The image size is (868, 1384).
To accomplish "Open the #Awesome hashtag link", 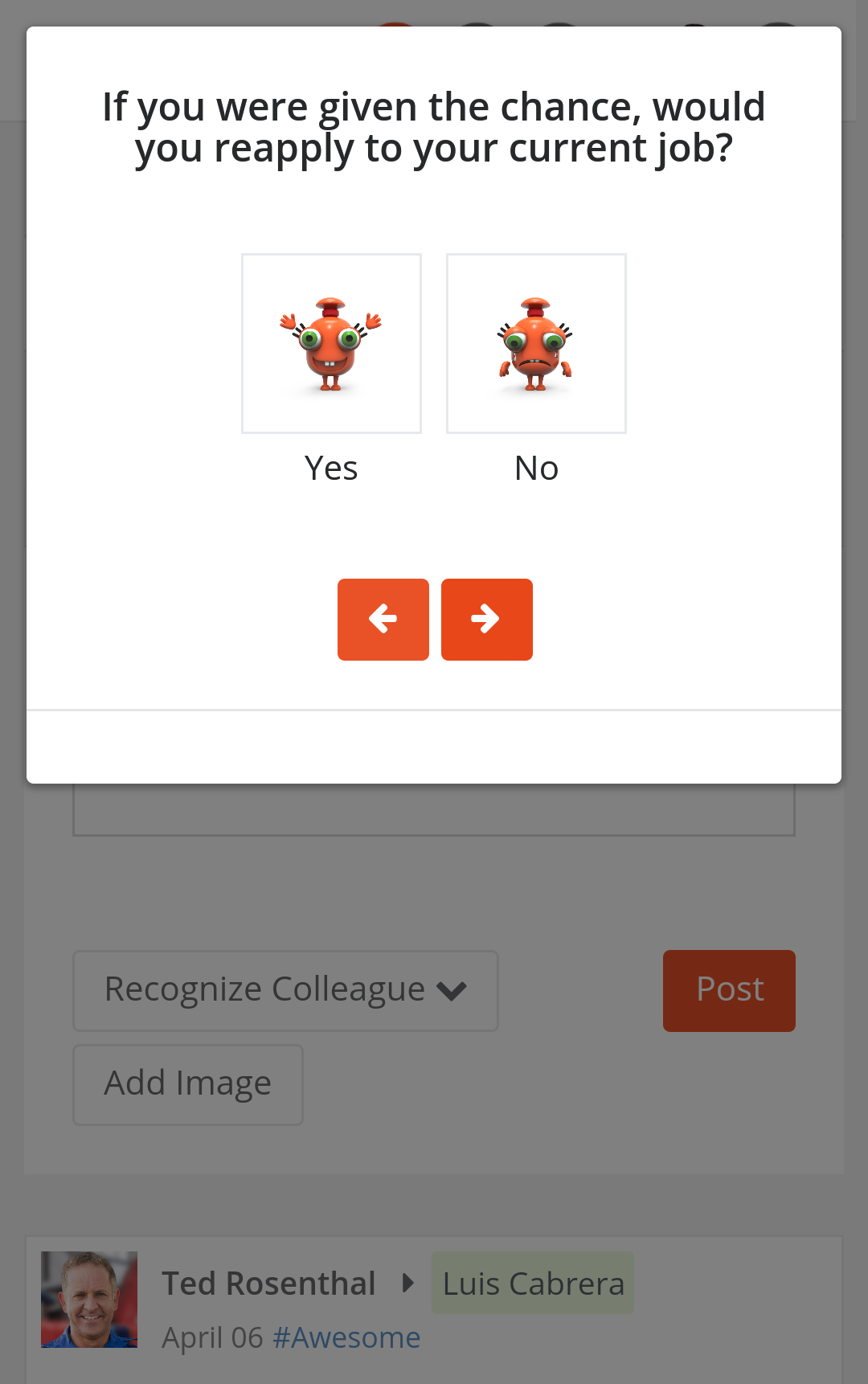I will (346, 1338).
